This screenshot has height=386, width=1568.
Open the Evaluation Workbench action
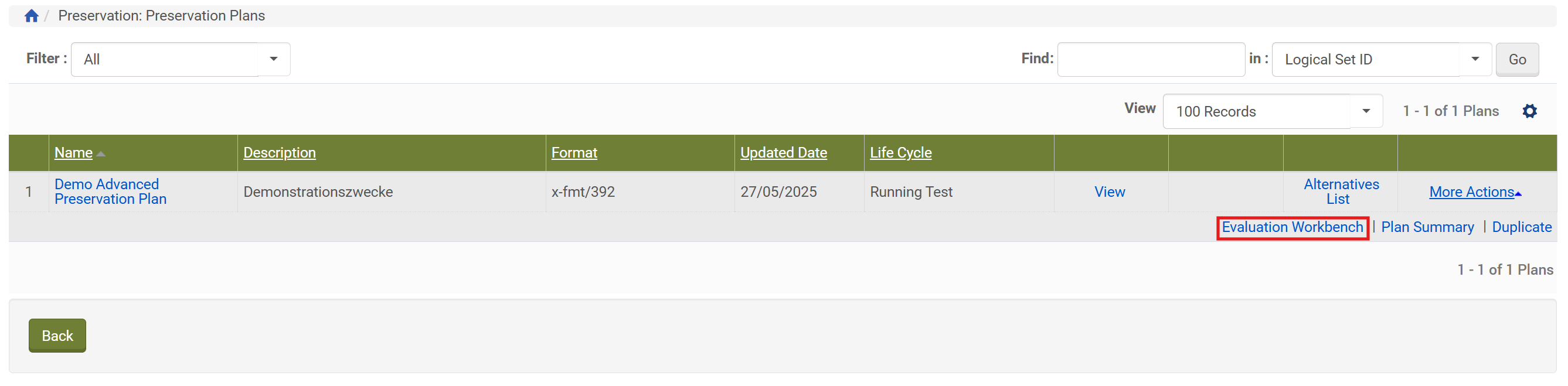(x=1292, y=227)
